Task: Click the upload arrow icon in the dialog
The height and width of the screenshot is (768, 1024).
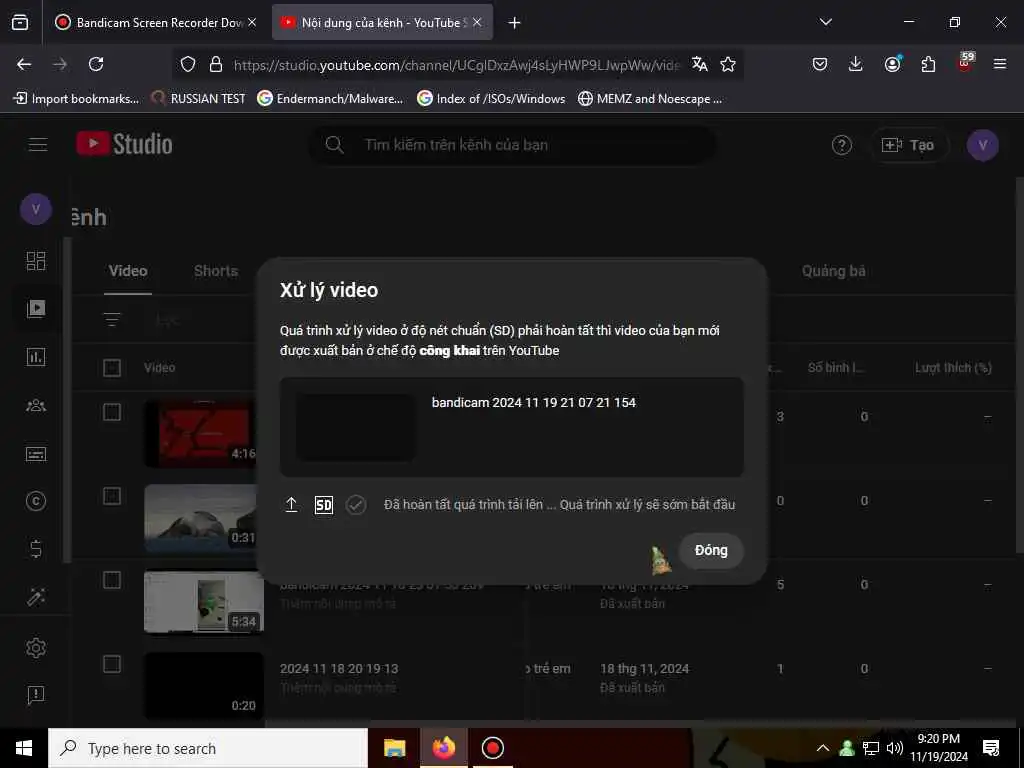Action: click(x=291, y=505)
